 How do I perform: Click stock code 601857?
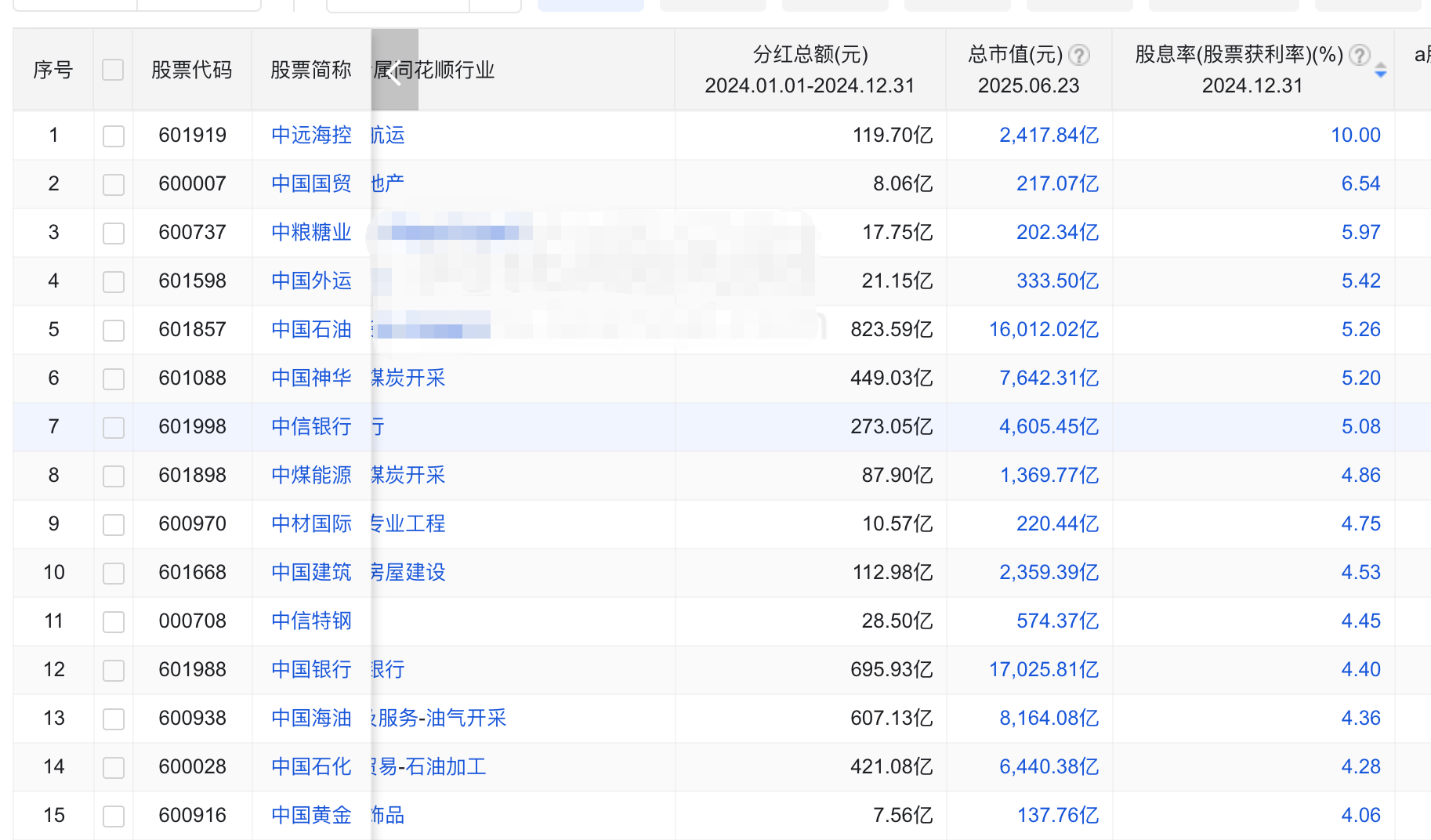tap(193, 329)
